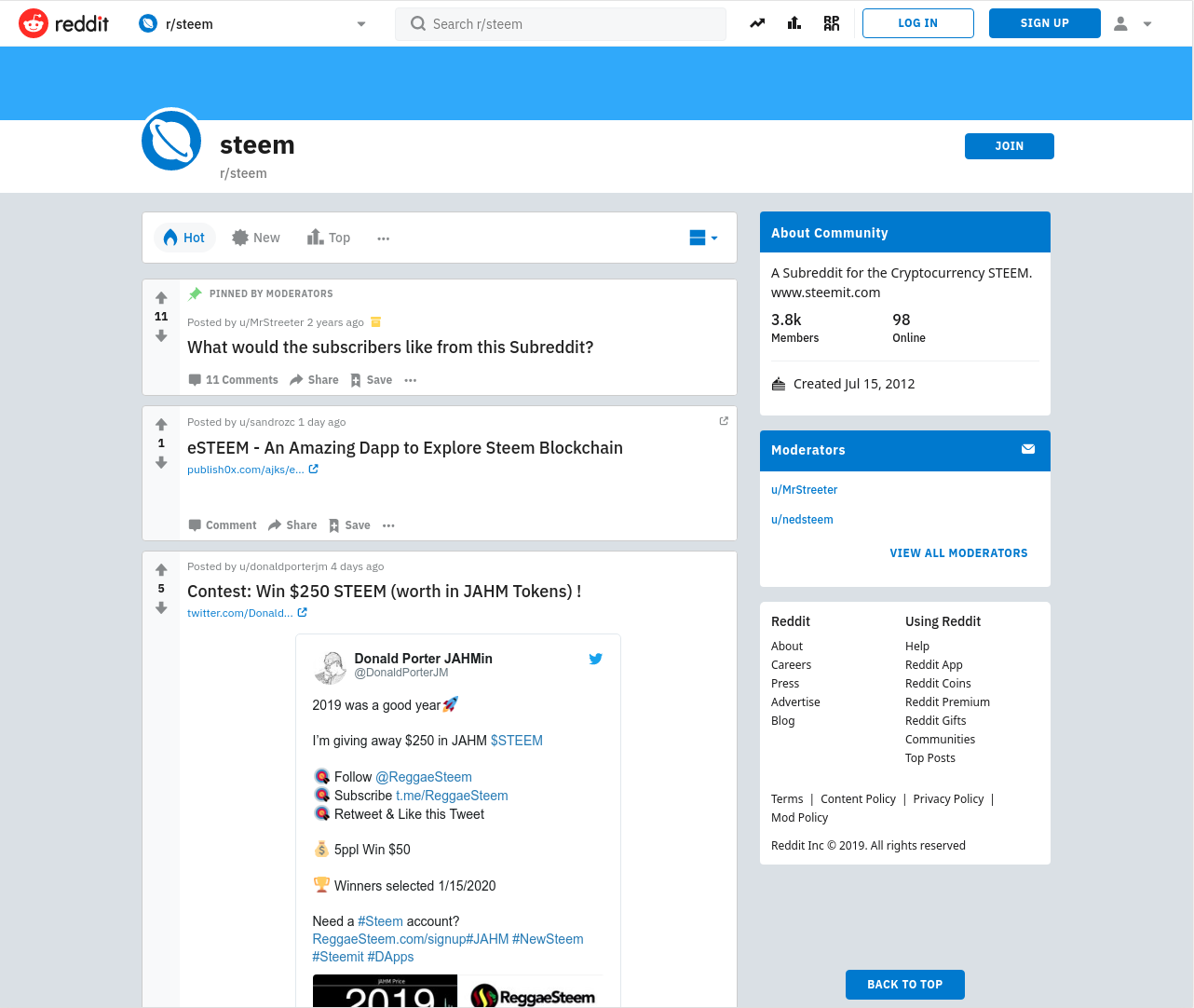Open u/donaldporterjm author profile
Screen dimensions: 1194x1008
pos(284,566)
